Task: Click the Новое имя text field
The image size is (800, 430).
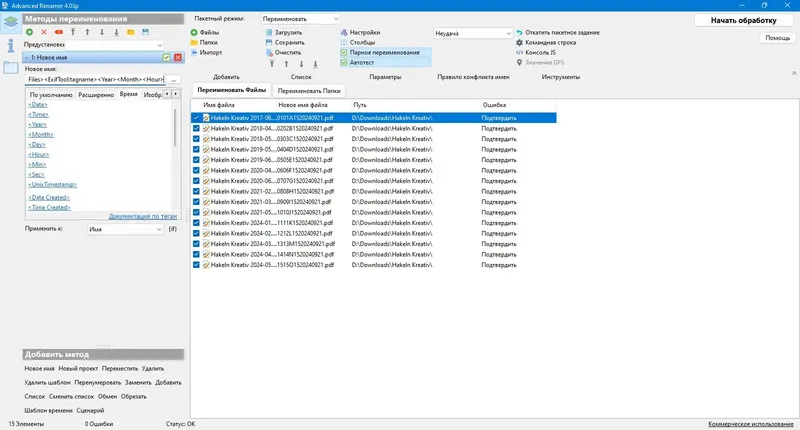Action: click(x=95, y=80)
